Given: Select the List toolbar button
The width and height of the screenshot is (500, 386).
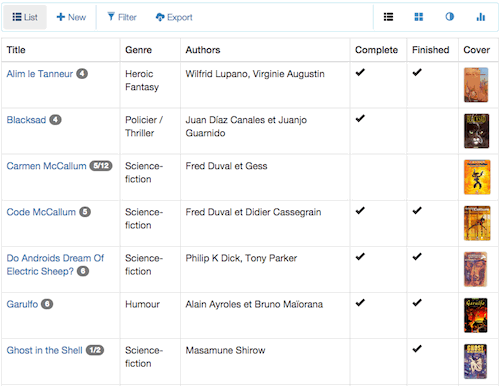Looking at the screenshot, I should (25, 17).
